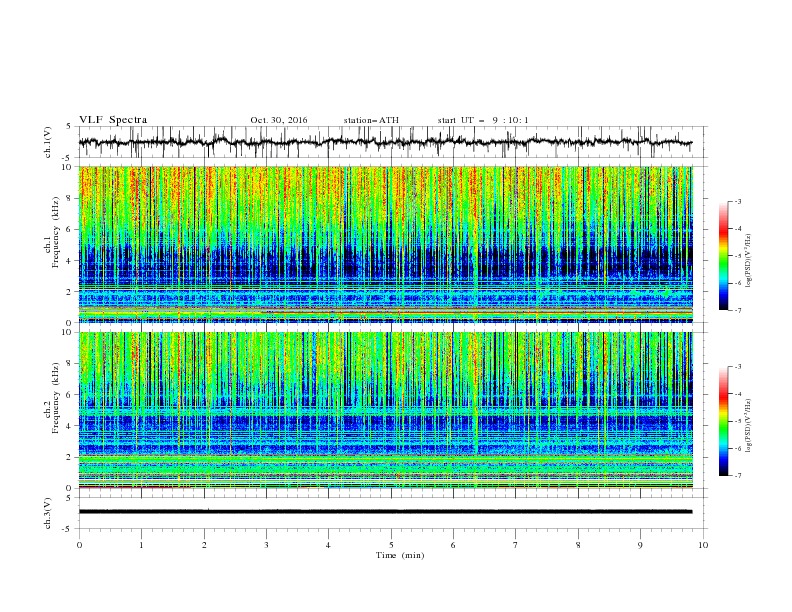
Task: Click the ch.2 spectrogram colorbar
Action: coord(724,421)
